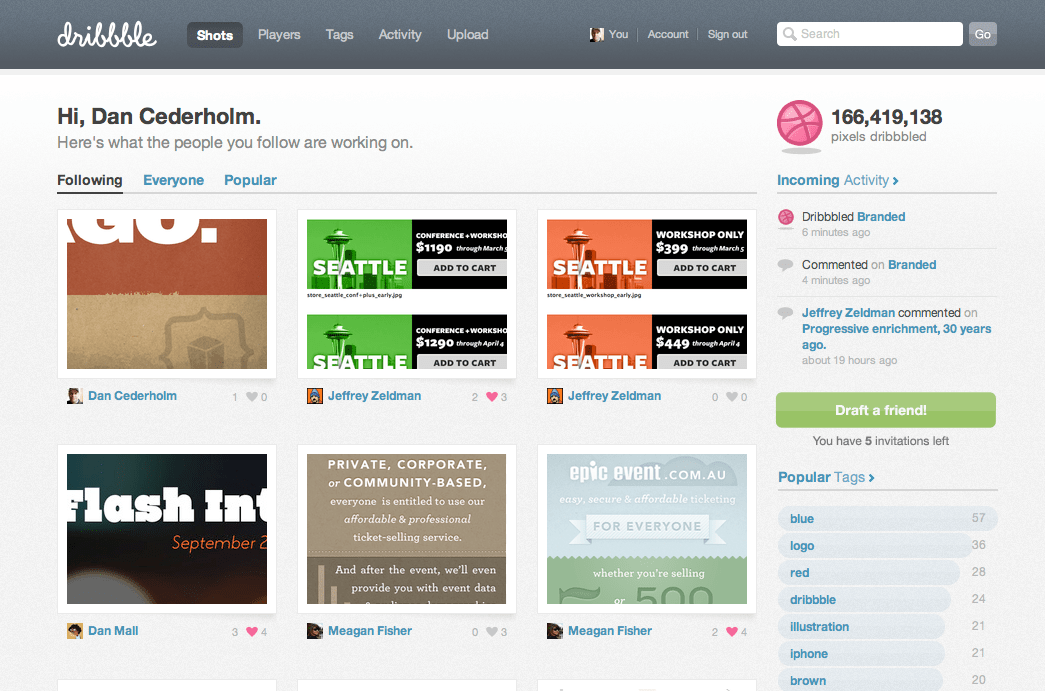Click the user avatar next to You
The width and height of the screenshot is (1045, 691).
pos(596,35)
